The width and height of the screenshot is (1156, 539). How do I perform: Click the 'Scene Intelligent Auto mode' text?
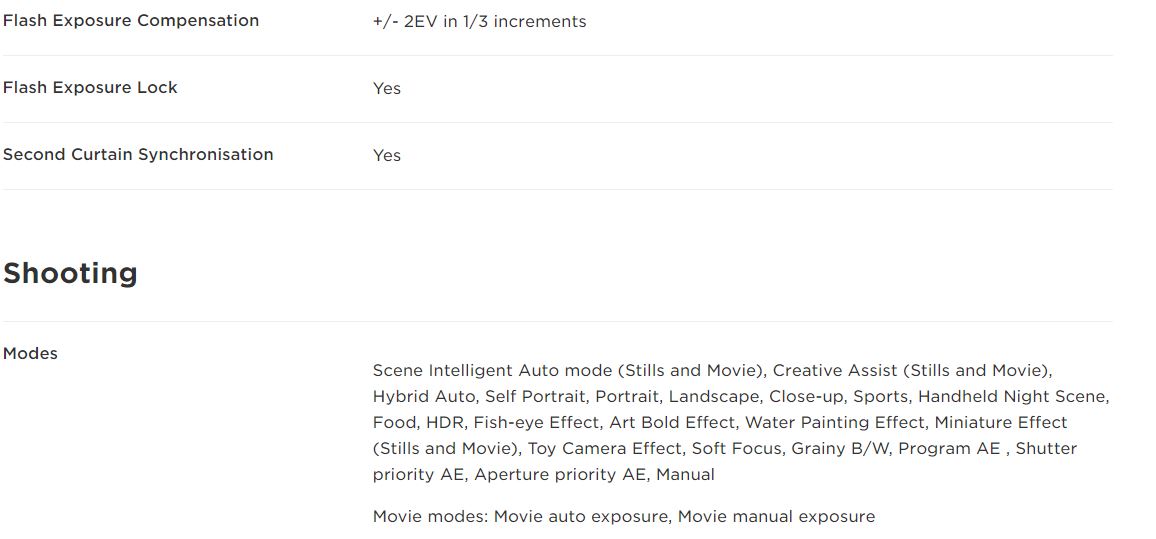(x=492, y=370)
